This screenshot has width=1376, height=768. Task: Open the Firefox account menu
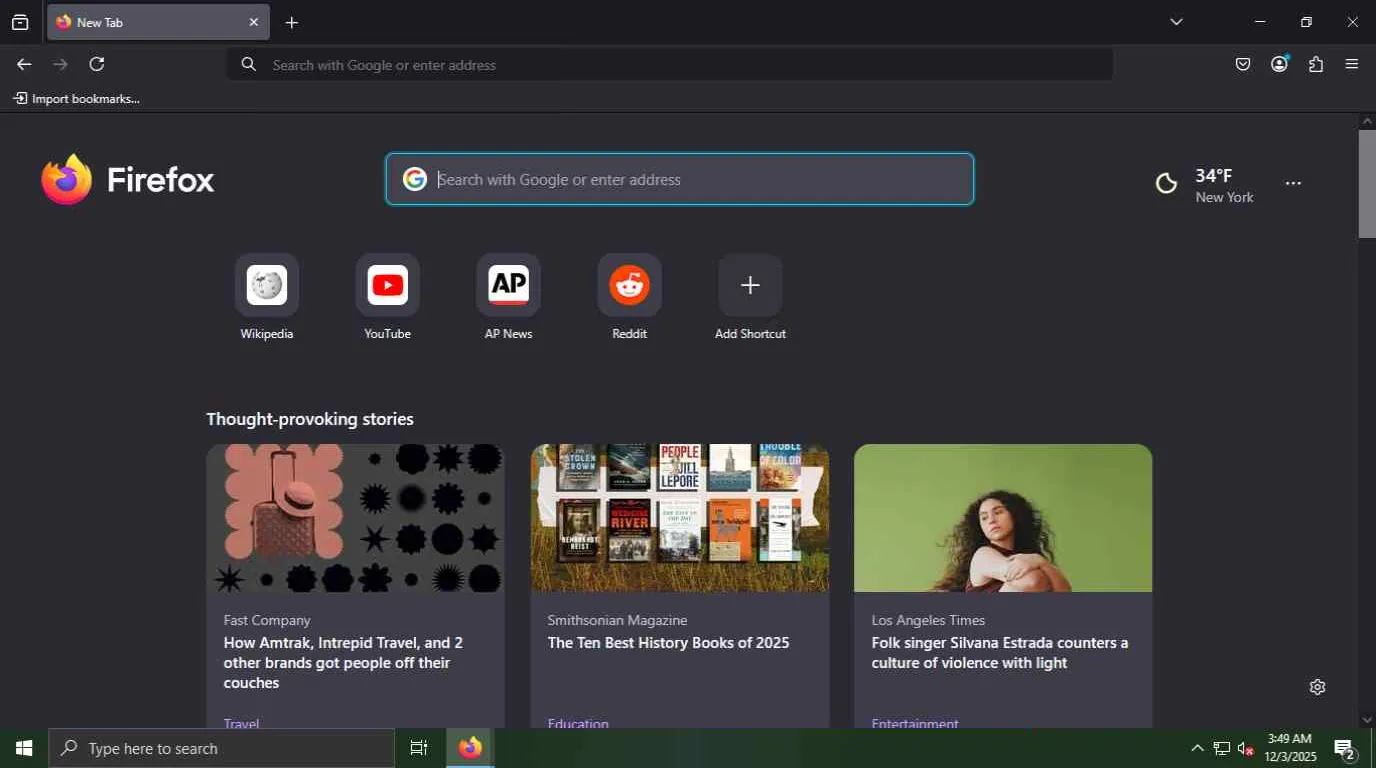click(1279, 64)
